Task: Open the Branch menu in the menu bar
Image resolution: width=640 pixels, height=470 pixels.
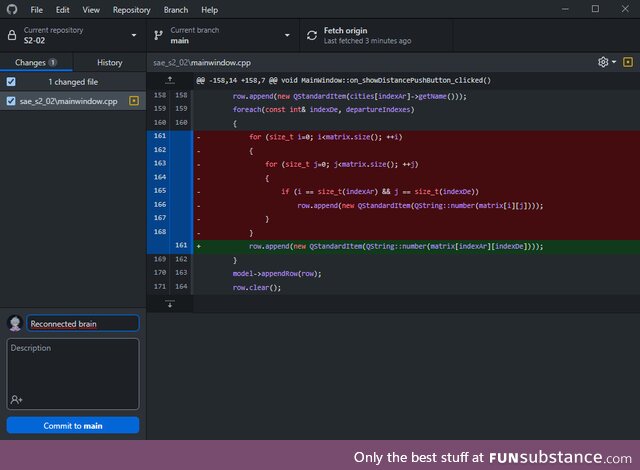Action: (175, 9)
